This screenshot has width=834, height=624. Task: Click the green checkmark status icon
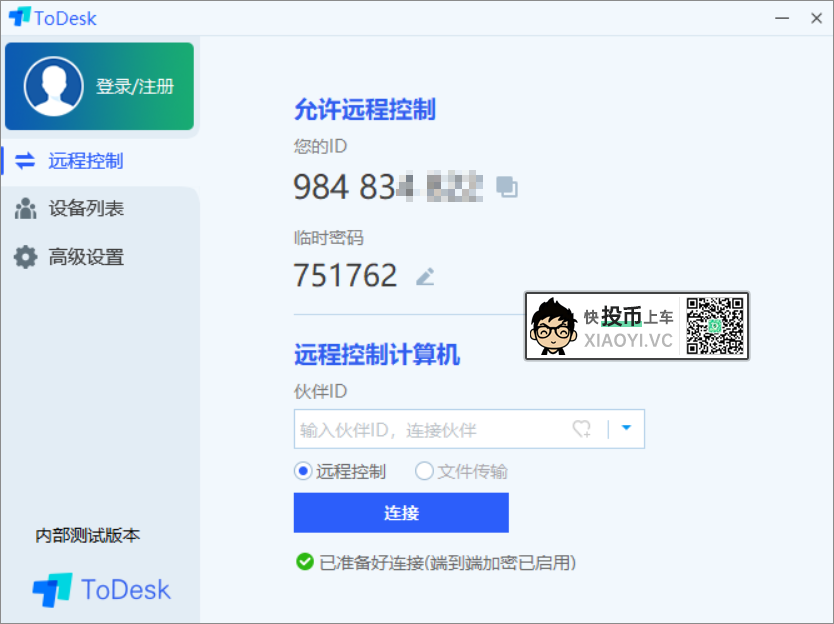(304, 563)
